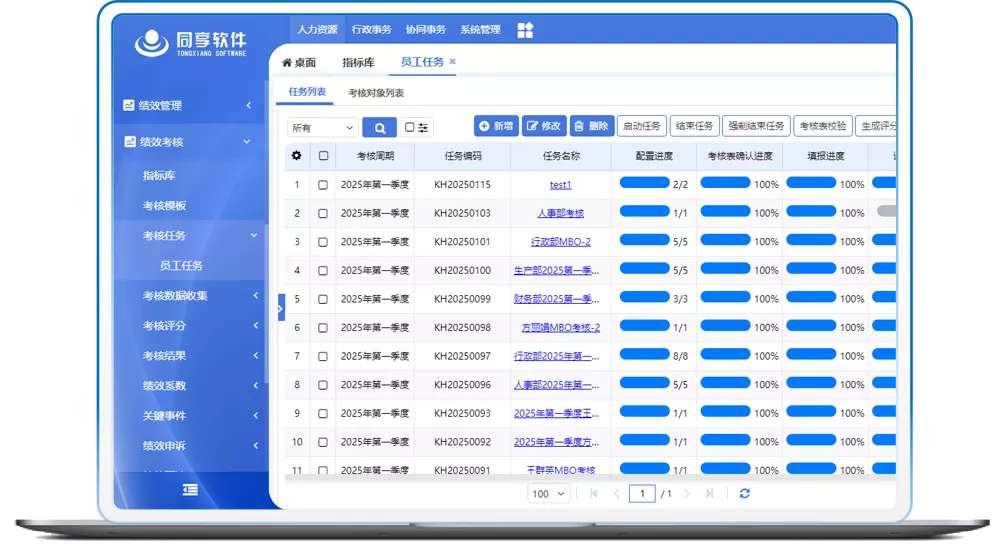
Task: Expand the 考核评分 chevron
Action: [256, 325]
